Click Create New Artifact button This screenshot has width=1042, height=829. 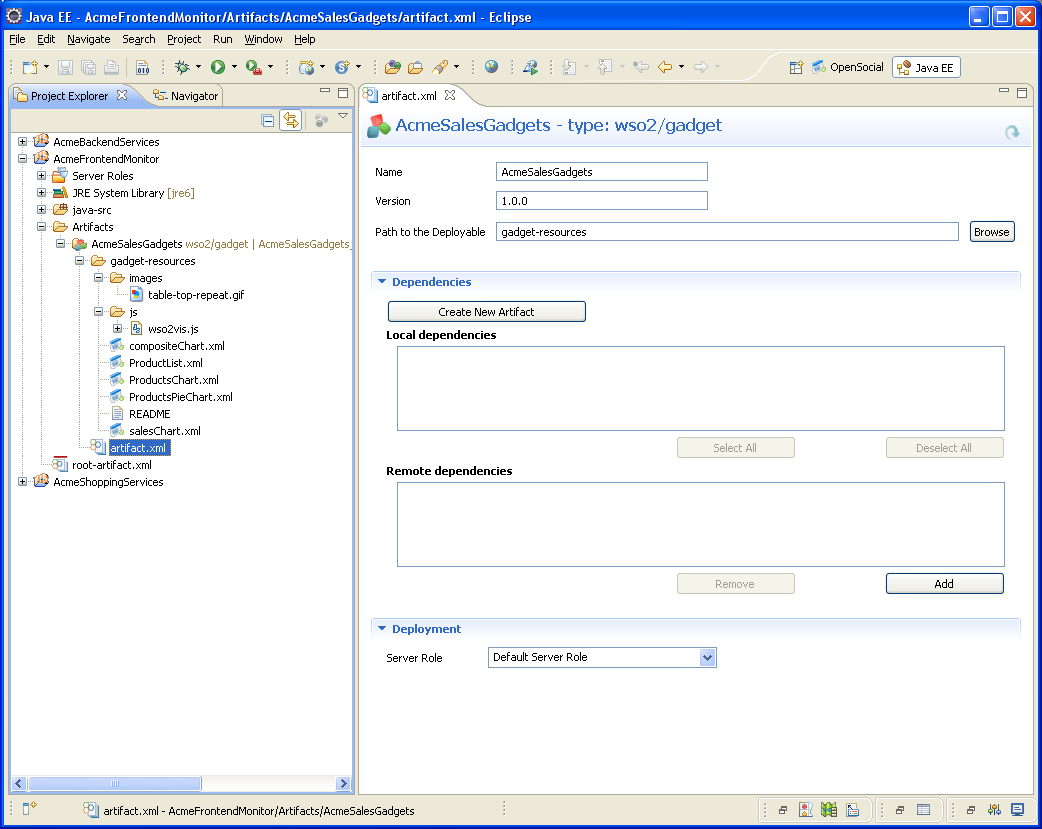(486, 312)
